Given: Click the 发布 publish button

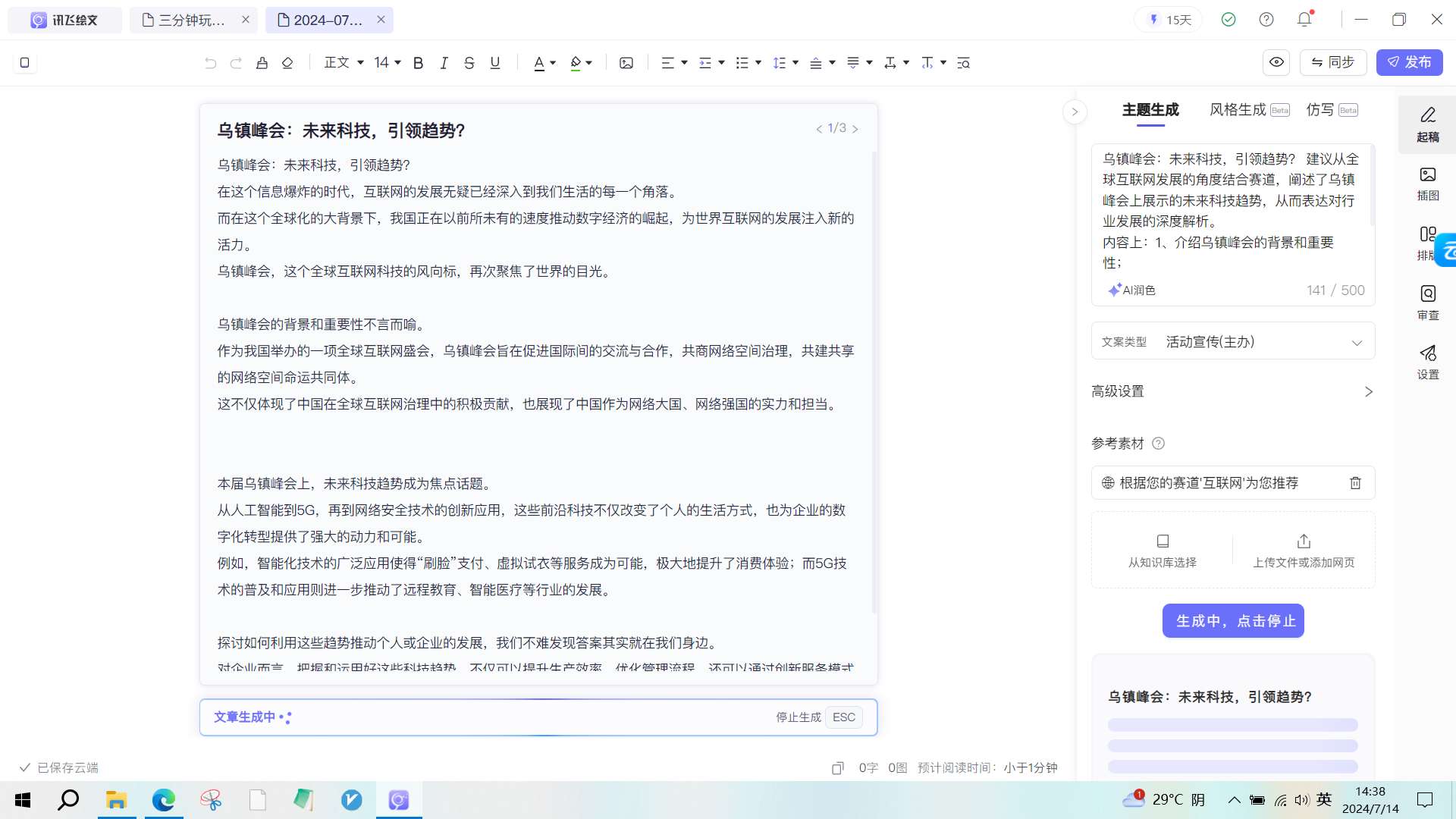Looking at the screenshot, I should (x=1409, y=62).
